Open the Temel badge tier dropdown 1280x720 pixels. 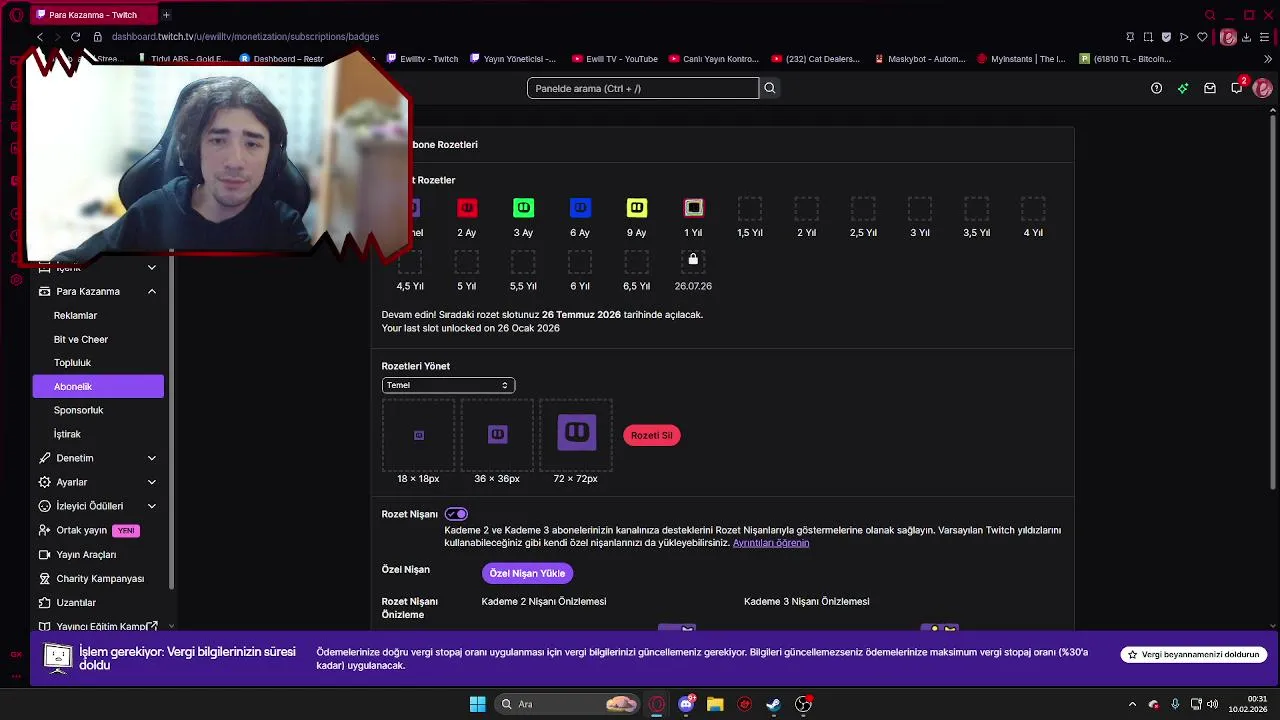448,385
